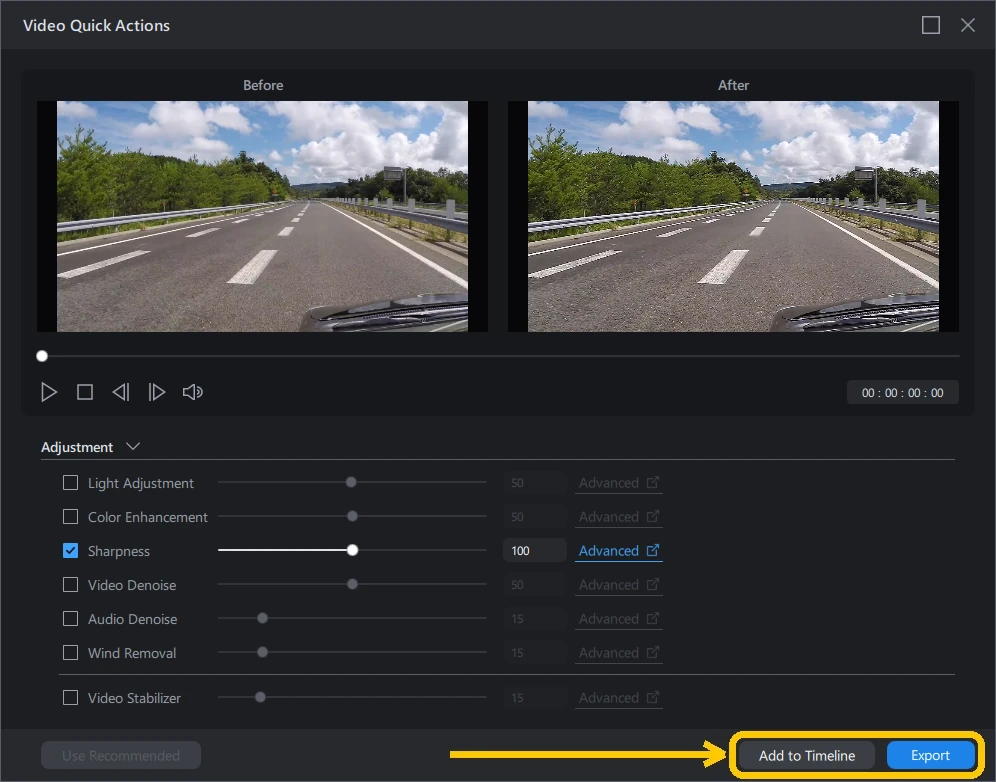Click the Sharpness label text

[119, 551]
